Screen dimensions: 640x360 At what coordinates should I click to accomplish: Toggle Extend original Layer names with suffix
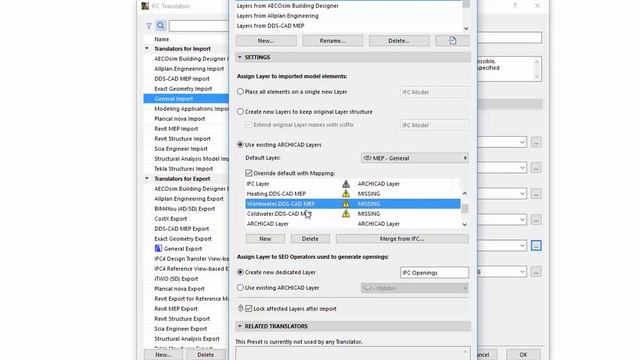pos(249,125)
